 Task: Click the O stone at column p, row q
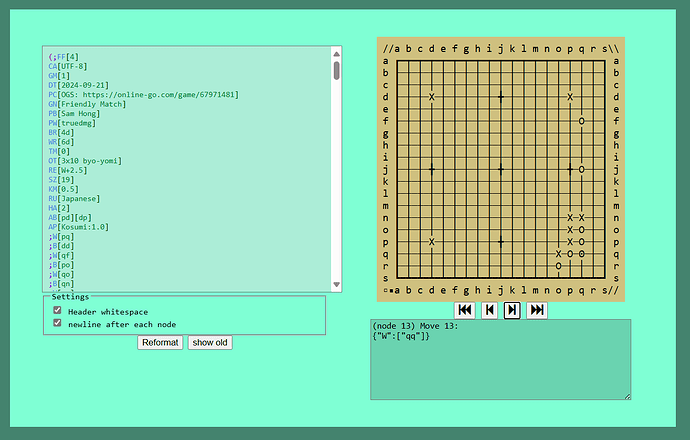coord(570,254)
